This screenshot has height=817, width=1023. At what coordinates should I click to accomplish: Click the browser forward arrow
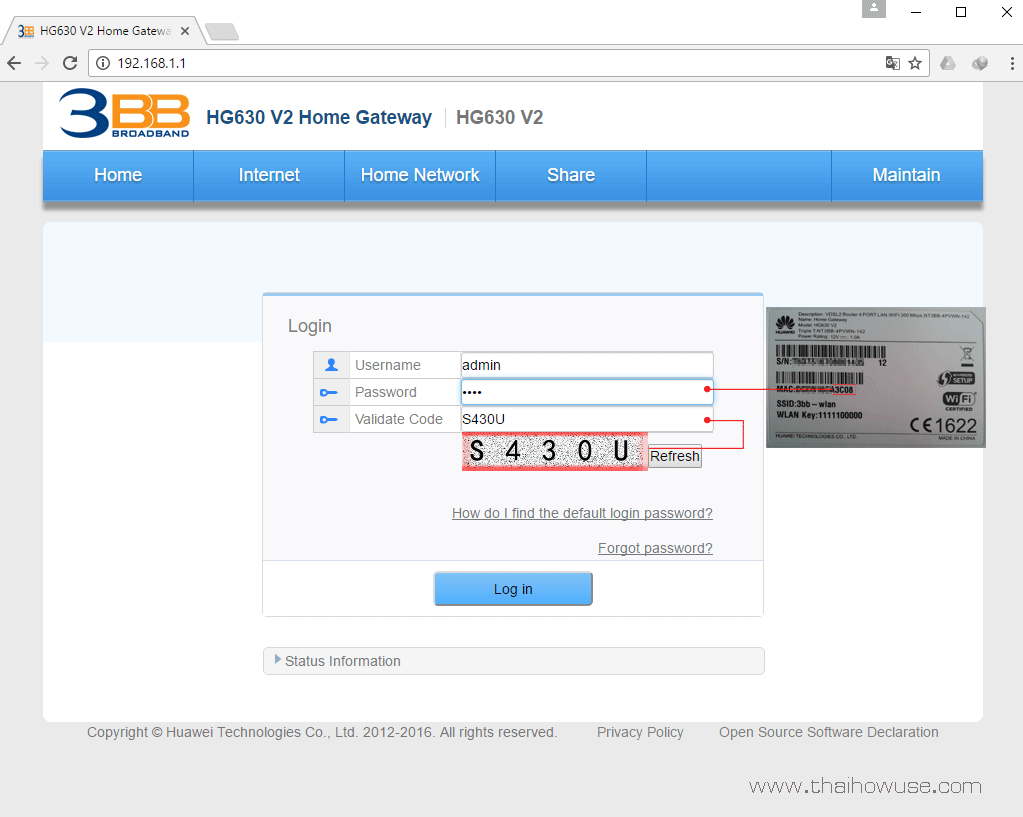coord(42,63)
